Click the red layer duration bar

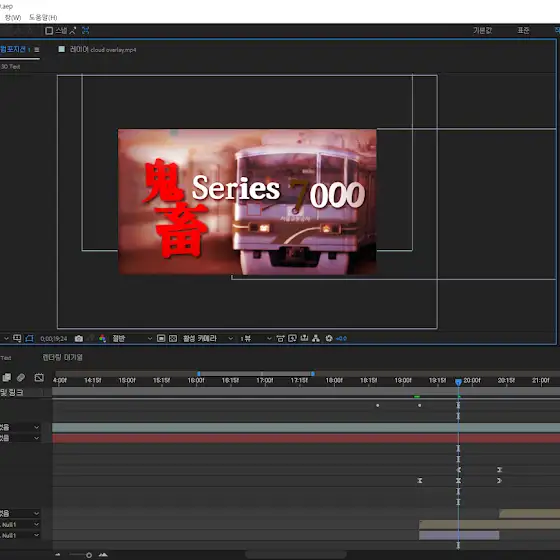306,438
